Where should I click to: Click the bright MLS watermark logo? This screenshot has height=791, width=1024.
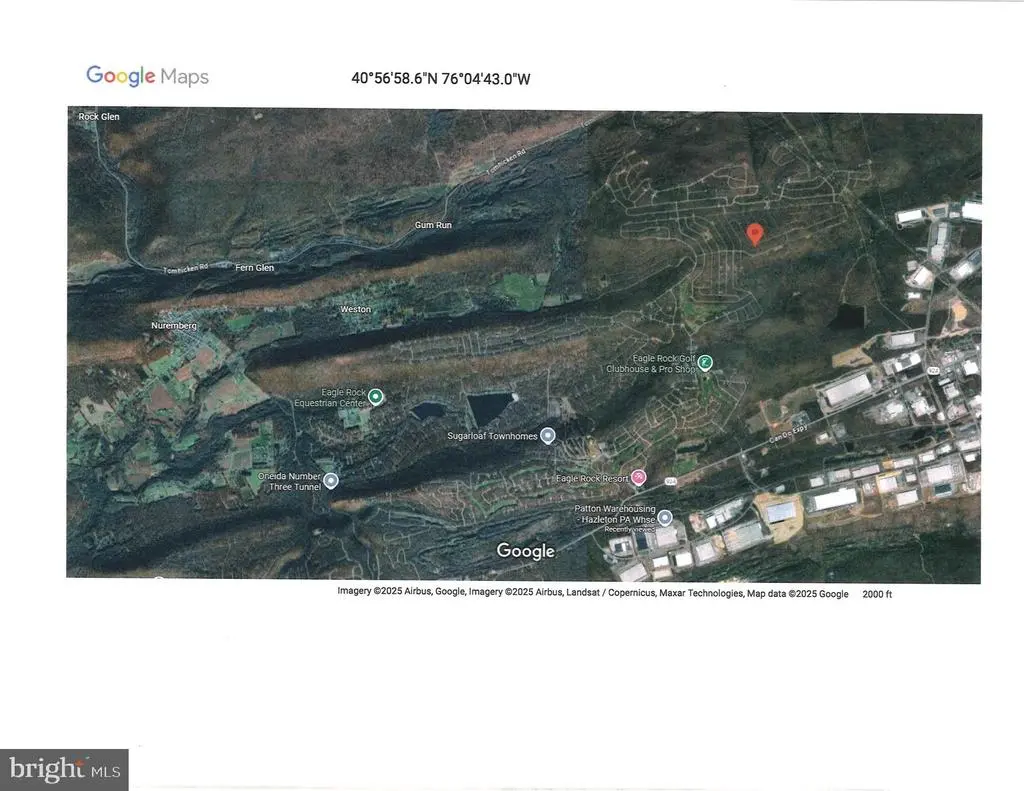click(64, 769)
